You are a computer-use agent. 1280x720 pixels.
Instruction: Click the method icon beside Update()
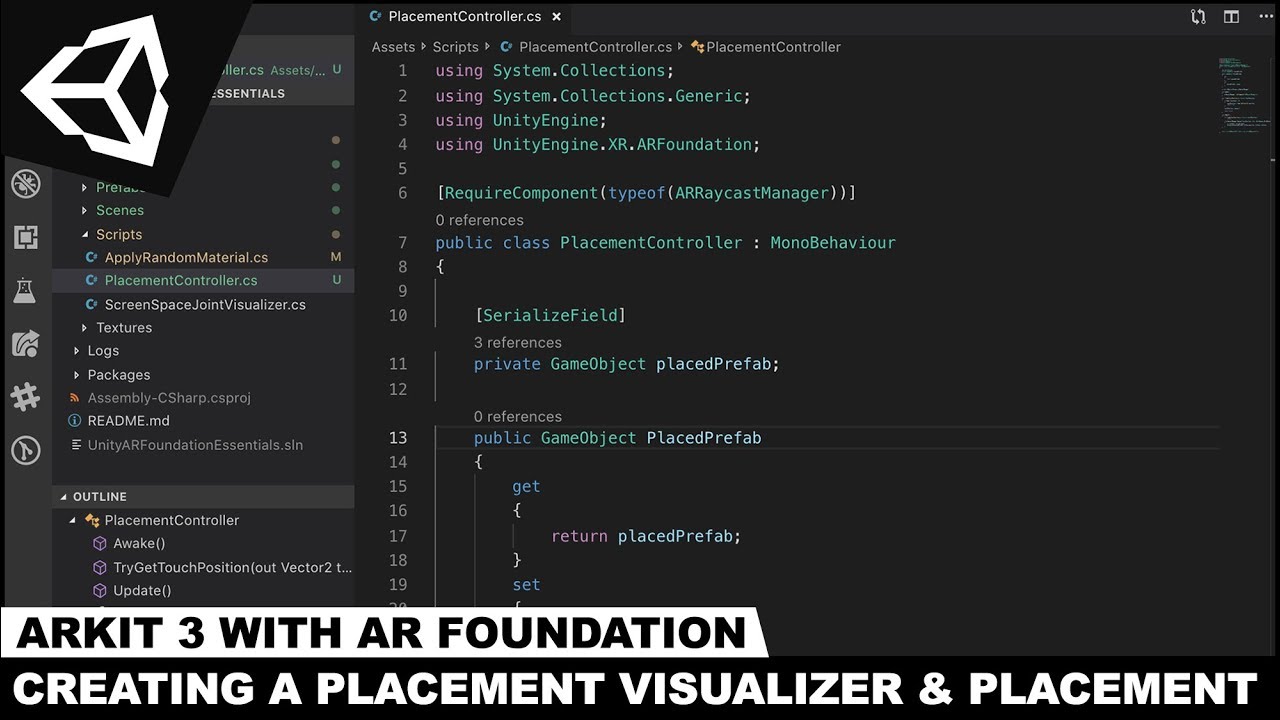[x=100, y=591]
